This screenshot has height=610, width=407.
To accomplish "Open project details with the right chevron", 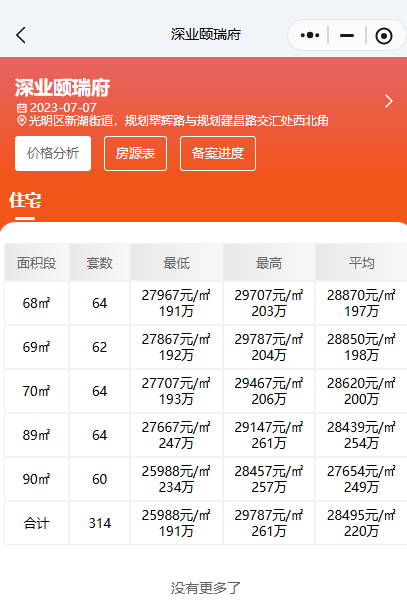I will tap(388, 101).
